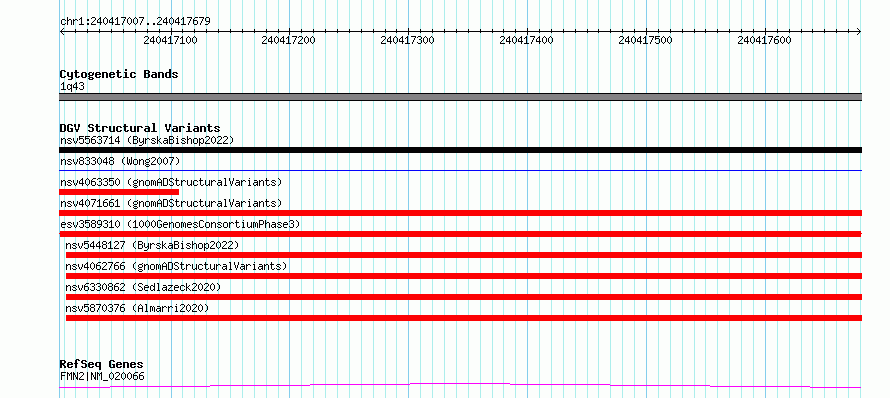Click the DGV Structural Variants heading
This screenshot has width=890, height=398.
point(140,128)
